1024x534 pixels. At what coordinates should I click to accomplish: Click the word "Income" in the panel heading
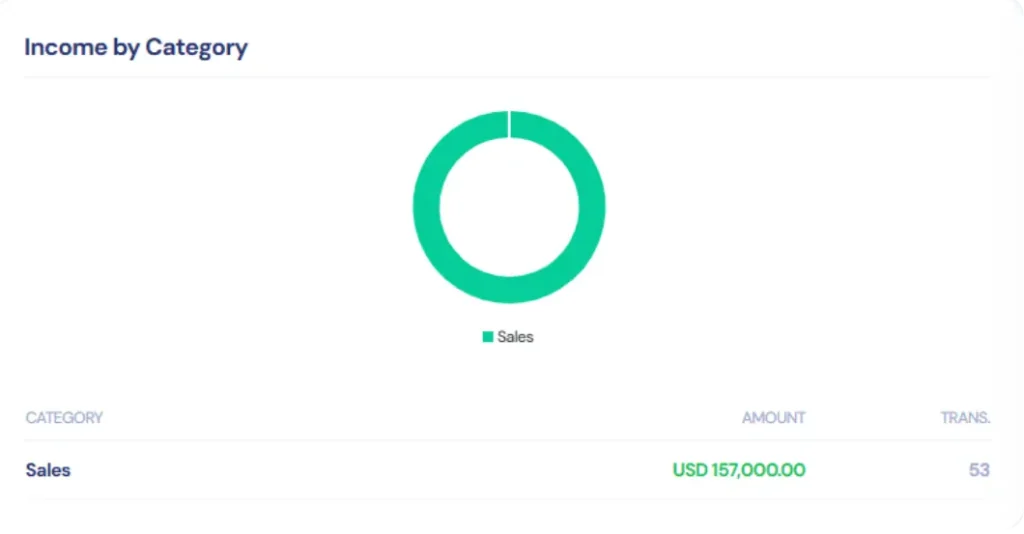(x=65, y=47)
